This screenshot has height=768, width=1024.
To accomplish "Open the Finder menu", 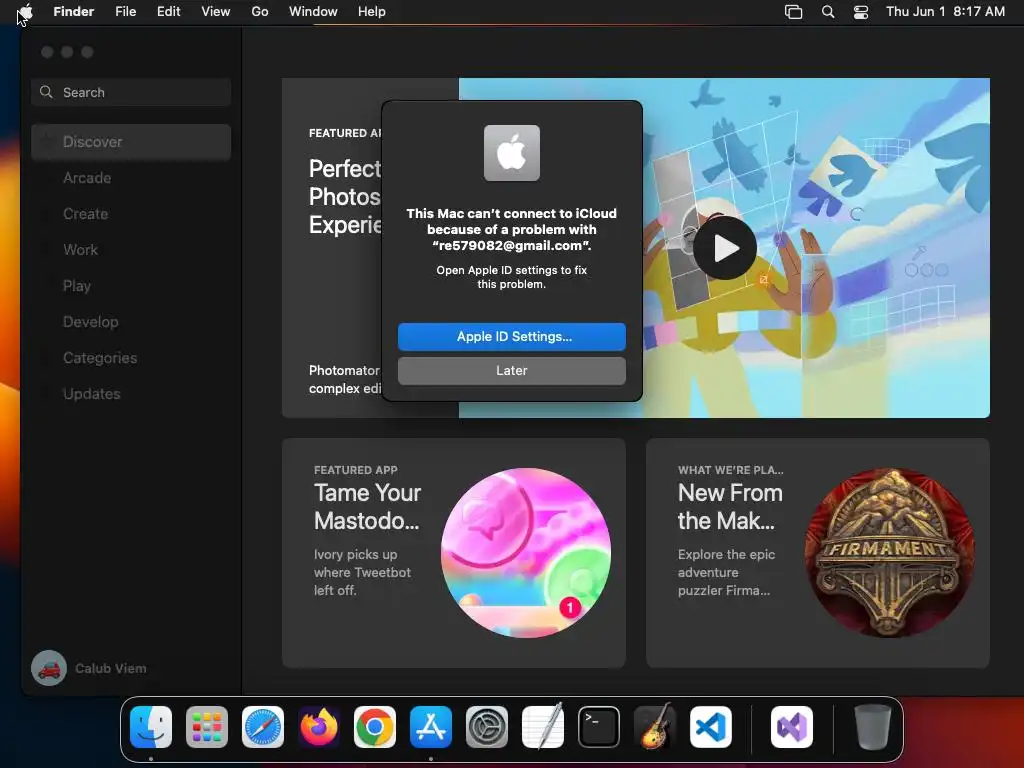I will tap(73, 12).
